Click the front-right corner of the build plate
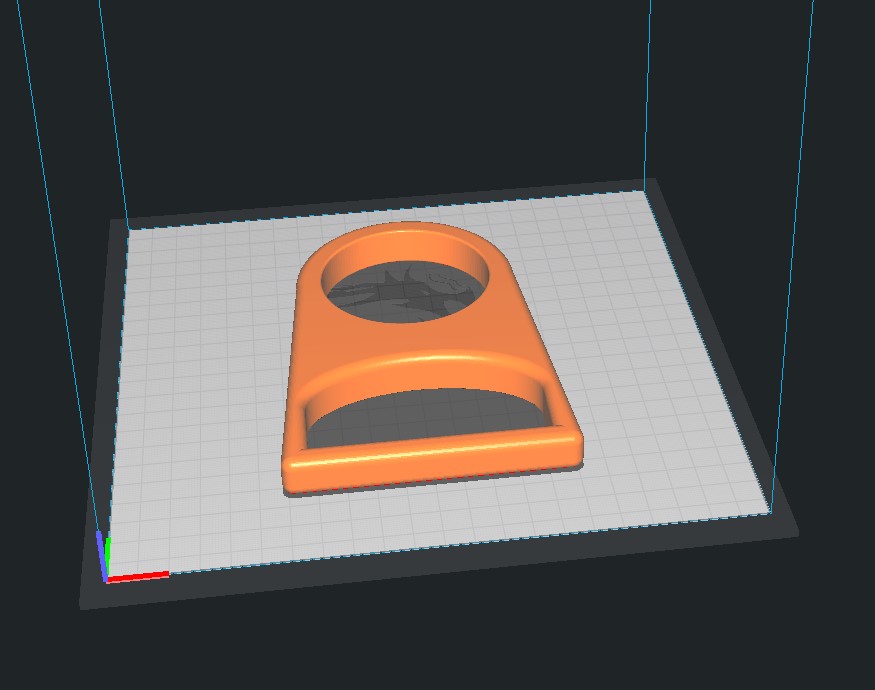Viewport: 875px width, 690px height. point(771,511)
